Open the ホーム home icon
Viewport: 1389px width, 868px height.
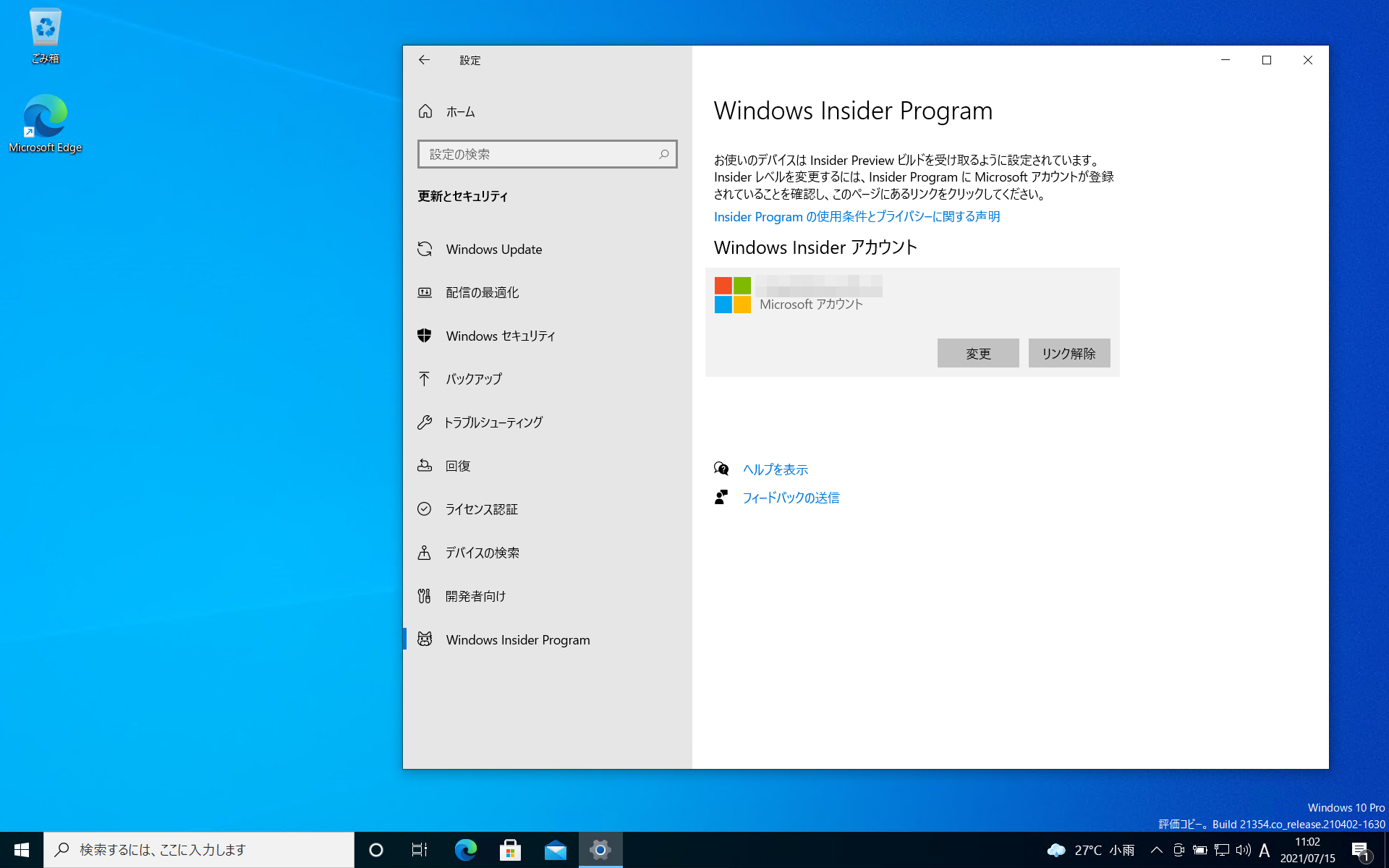tap(425, 111)
